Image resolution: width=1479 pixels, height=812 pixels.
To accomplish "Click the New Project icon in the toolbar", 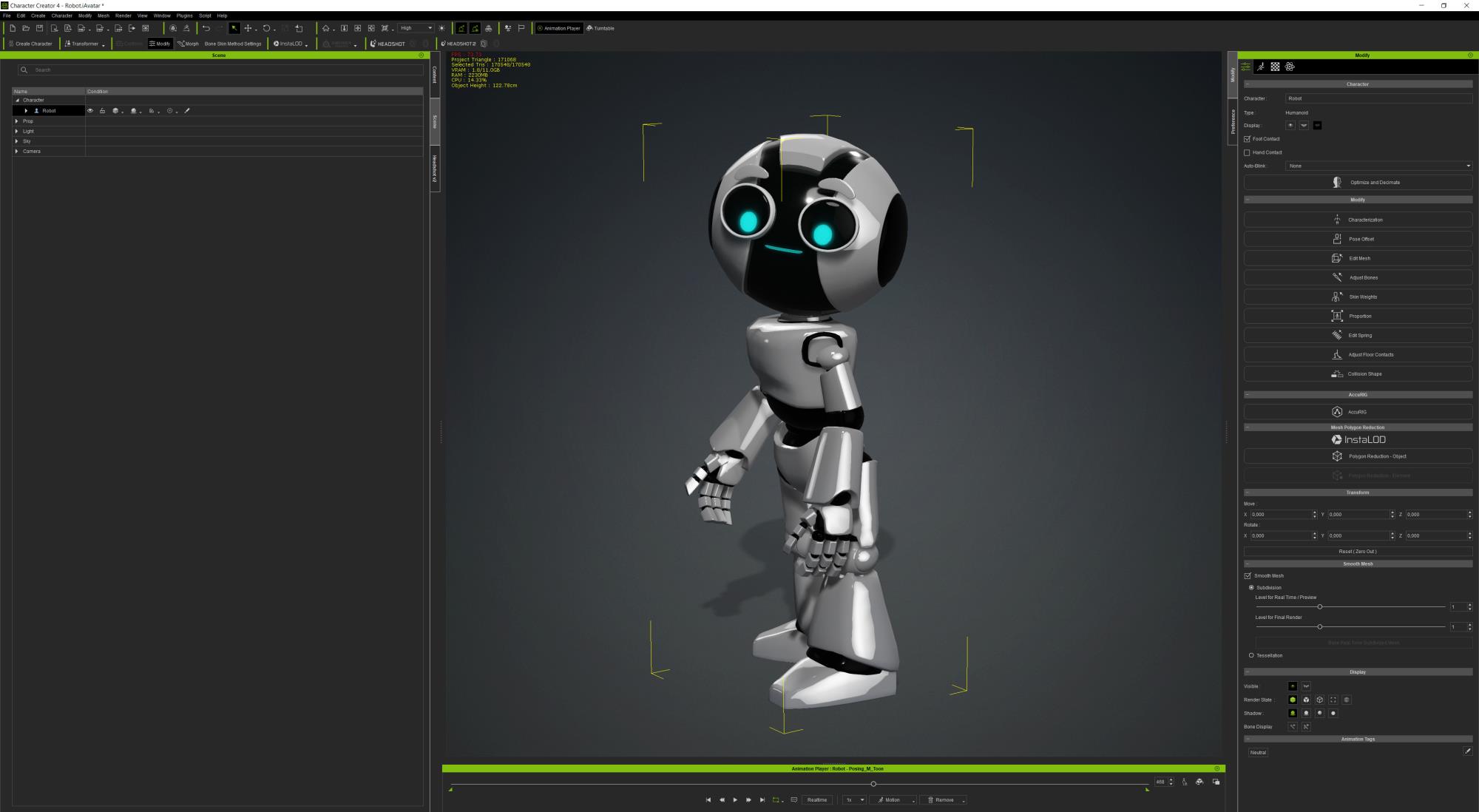I will coord(13,28).
